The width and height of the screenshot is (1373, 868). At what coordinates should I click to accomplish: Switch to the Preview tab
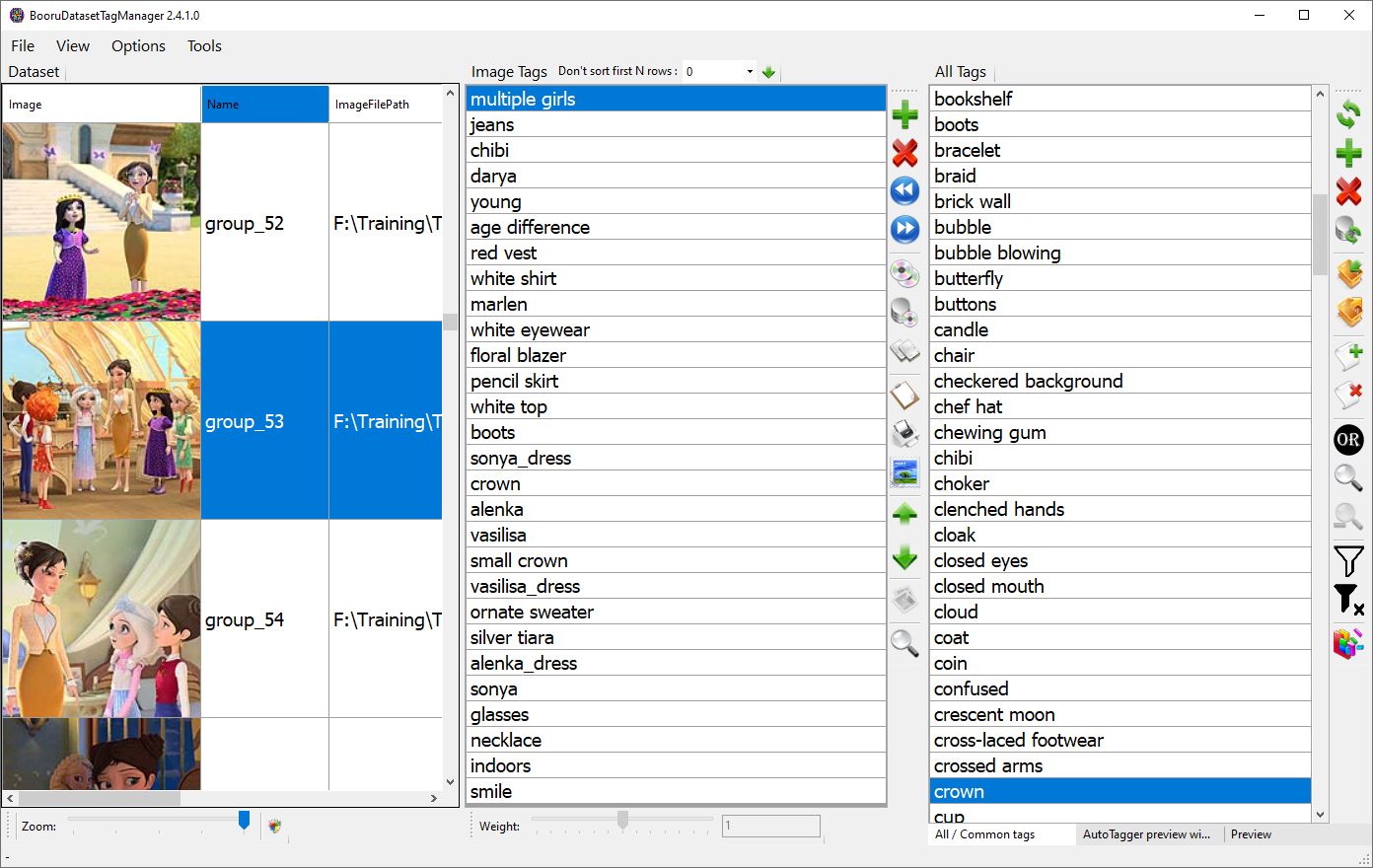point(1251,834)
